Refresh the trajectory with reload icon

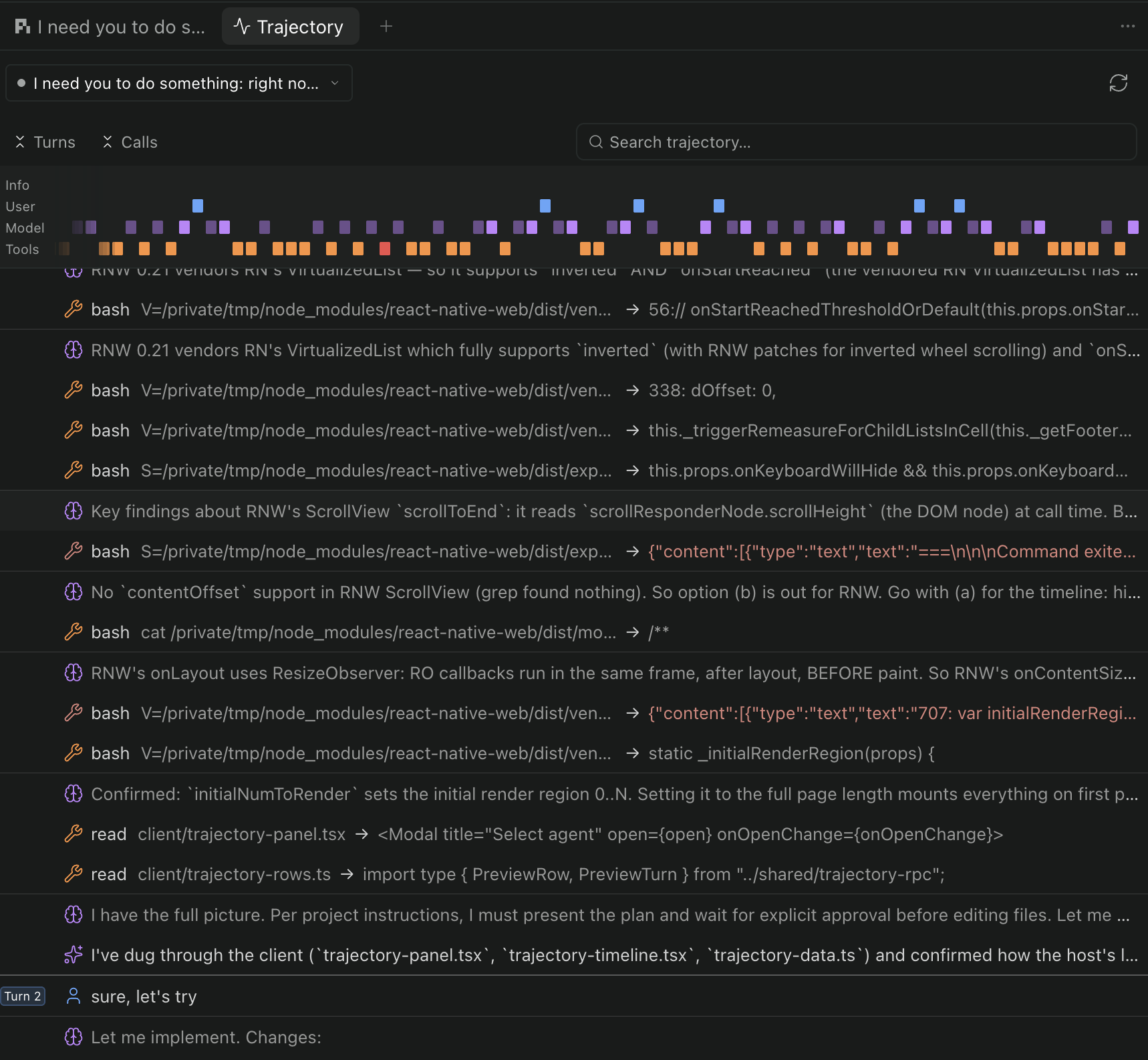click(1118, 83)
